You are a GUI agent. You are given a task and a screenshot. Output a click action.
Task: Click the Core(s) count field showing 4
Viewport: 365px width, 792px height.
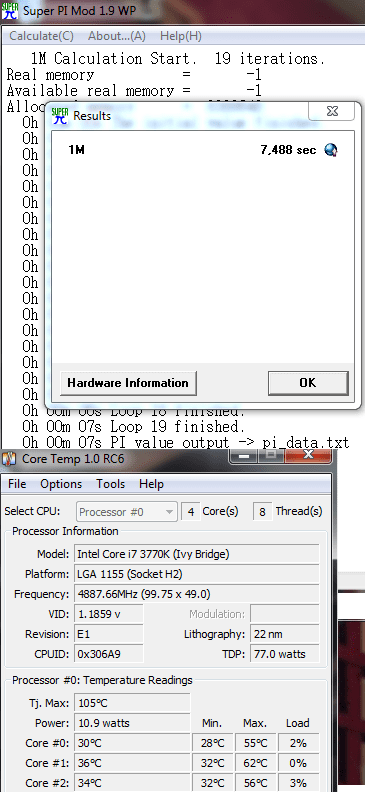[191, 512]
